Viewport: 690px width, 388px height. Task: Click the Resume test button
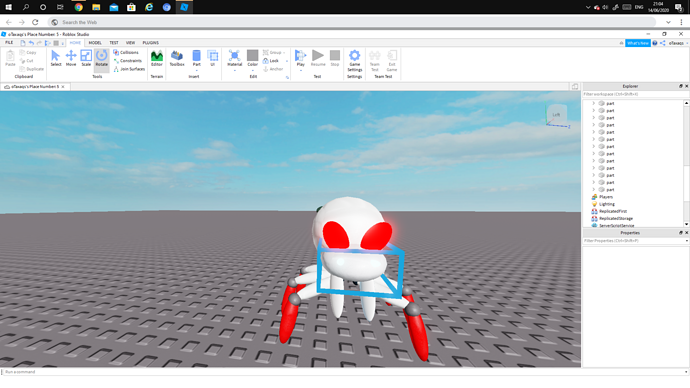click(x=318, y=58)
